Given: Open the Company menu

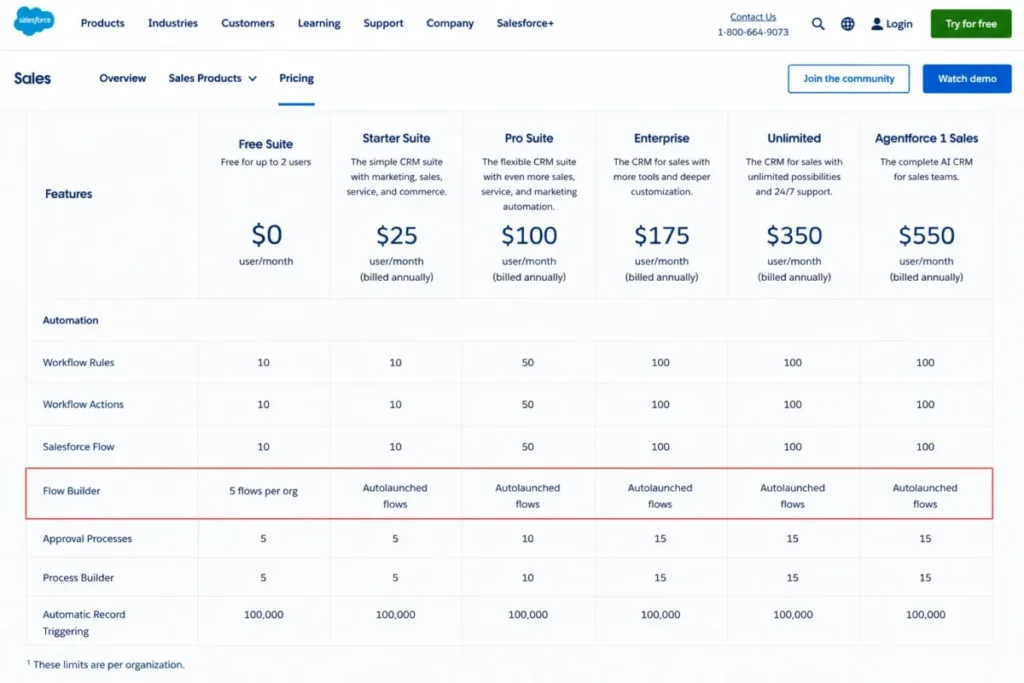Looking at the screenshot, I should 450,23.
